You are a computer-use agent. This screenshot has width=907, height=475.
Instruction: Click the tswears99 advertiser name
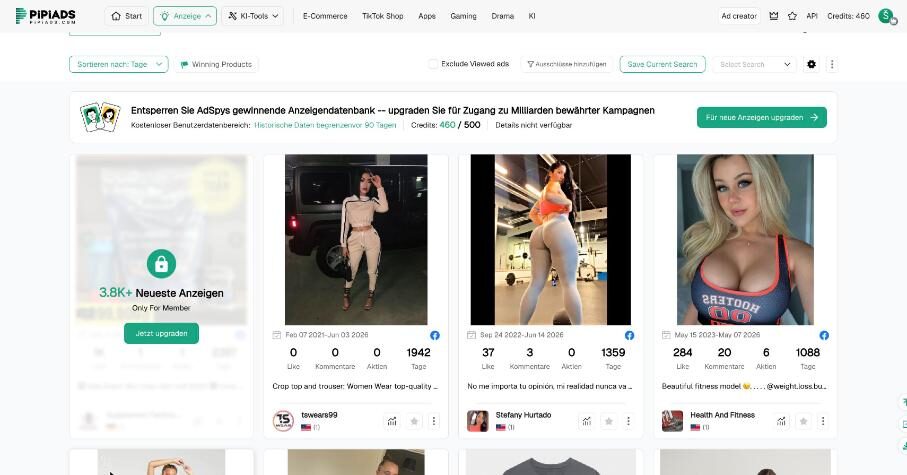[319, 415]
